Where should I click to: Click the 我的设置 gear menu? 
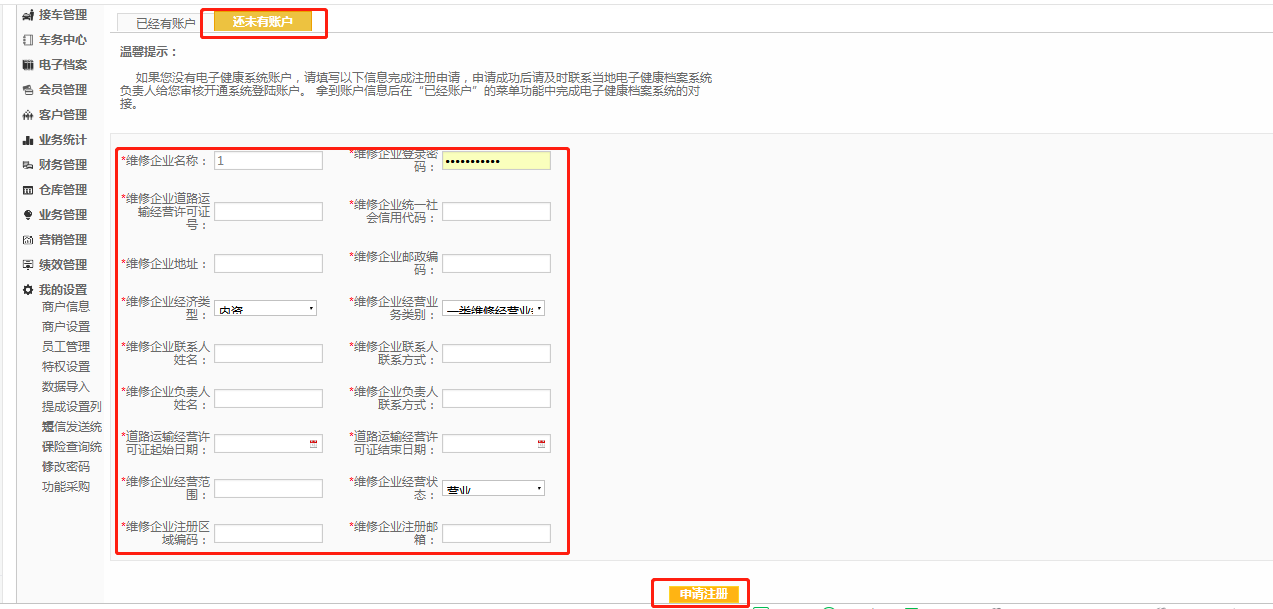(62, 290)
